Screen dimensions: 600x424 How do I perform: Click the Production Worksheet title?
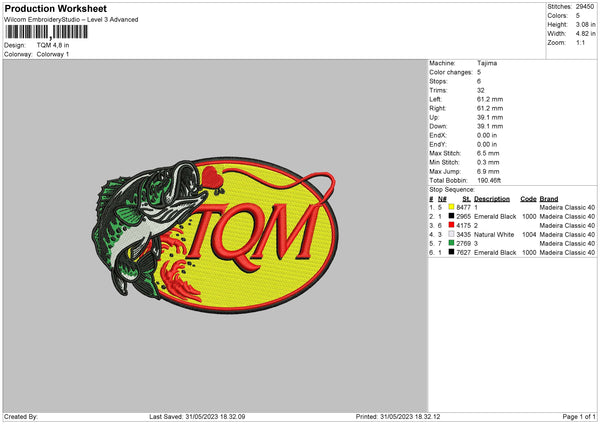55,8
